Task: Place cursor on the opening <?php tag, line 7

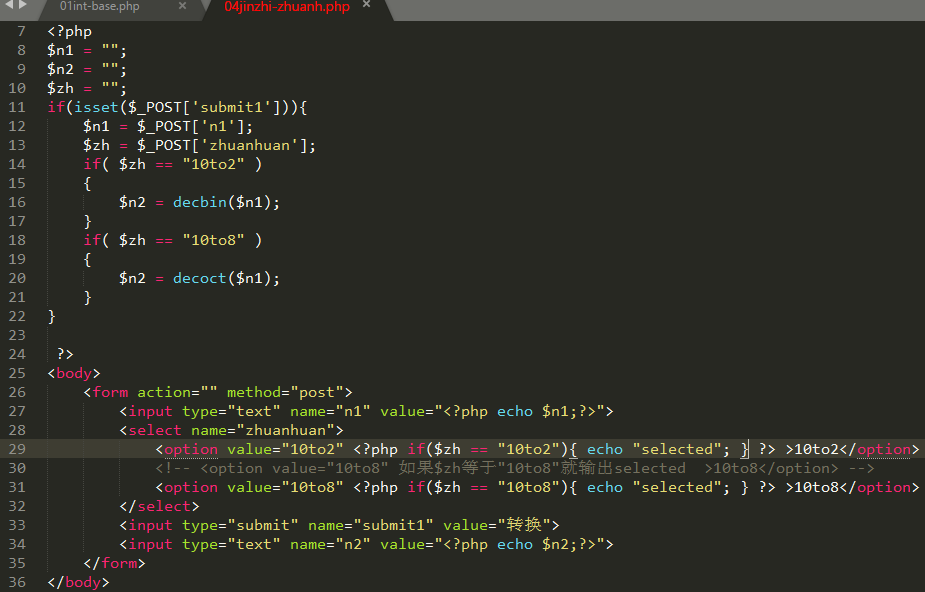Action: coord(70,31)
